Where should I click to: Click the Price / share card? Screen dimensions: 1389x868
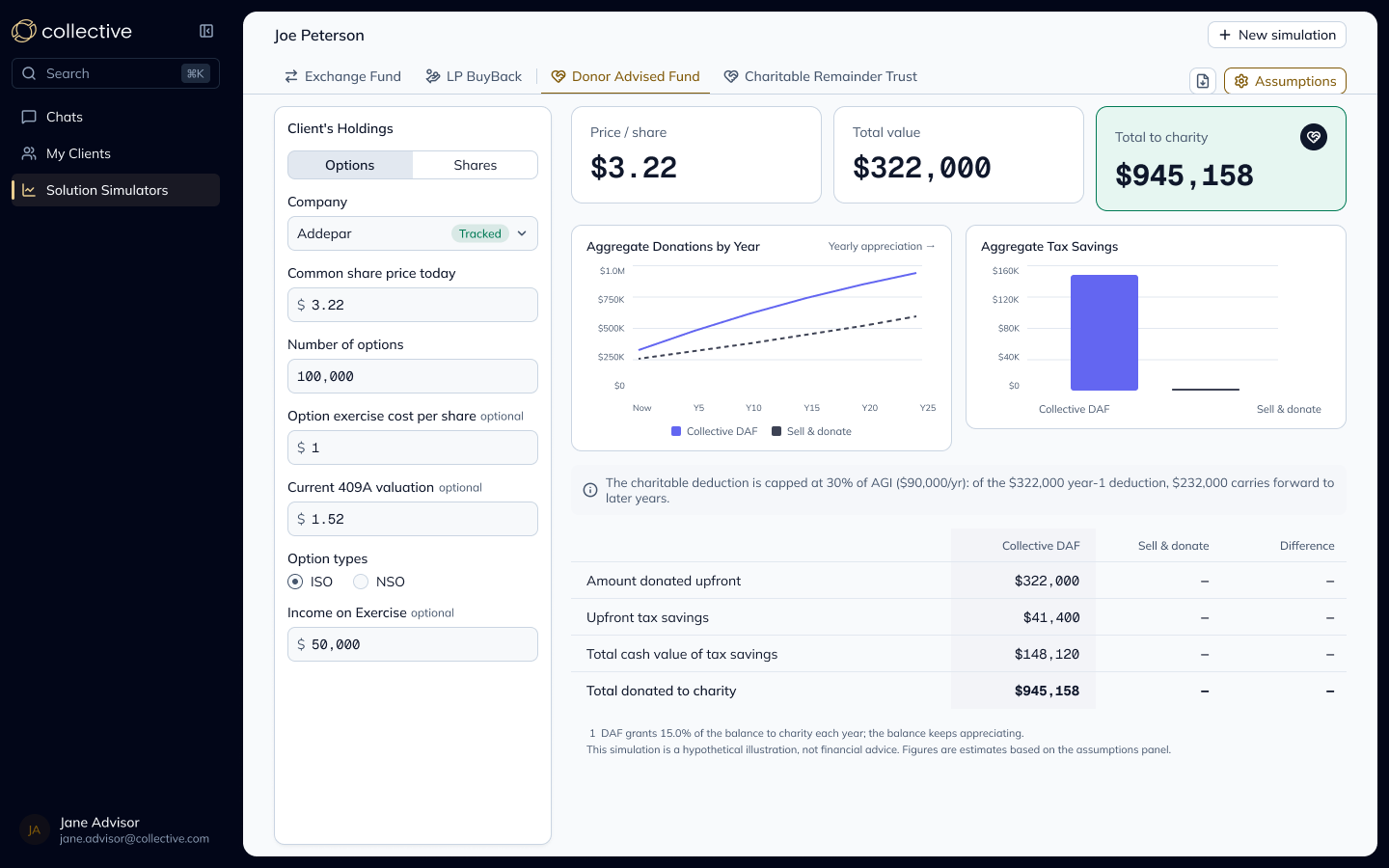click(696, 154)
